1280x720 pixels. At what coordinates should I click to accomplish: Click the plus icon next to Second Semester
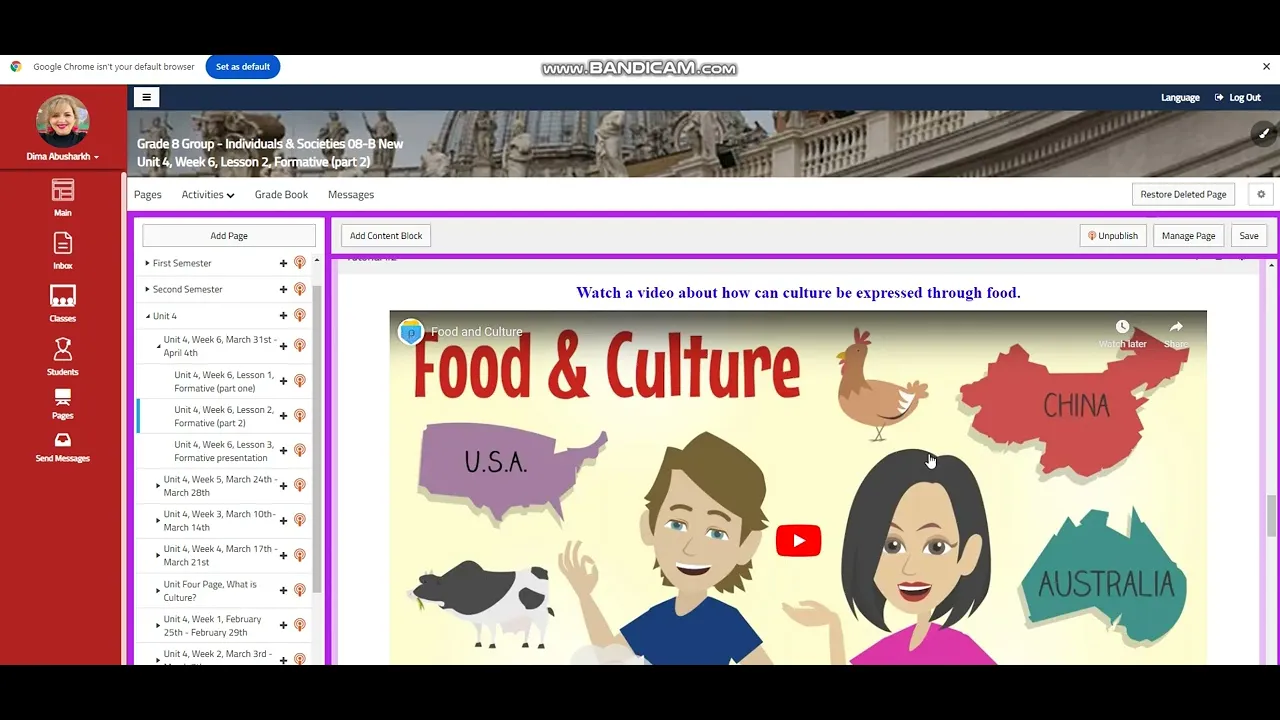[283, 289]
